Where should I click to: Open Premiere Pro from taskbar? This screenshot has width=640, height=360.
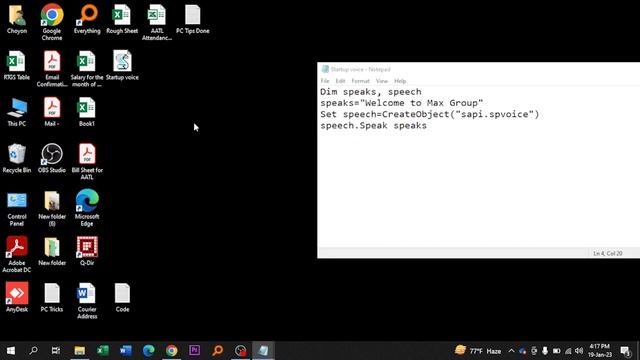[195, 351]
